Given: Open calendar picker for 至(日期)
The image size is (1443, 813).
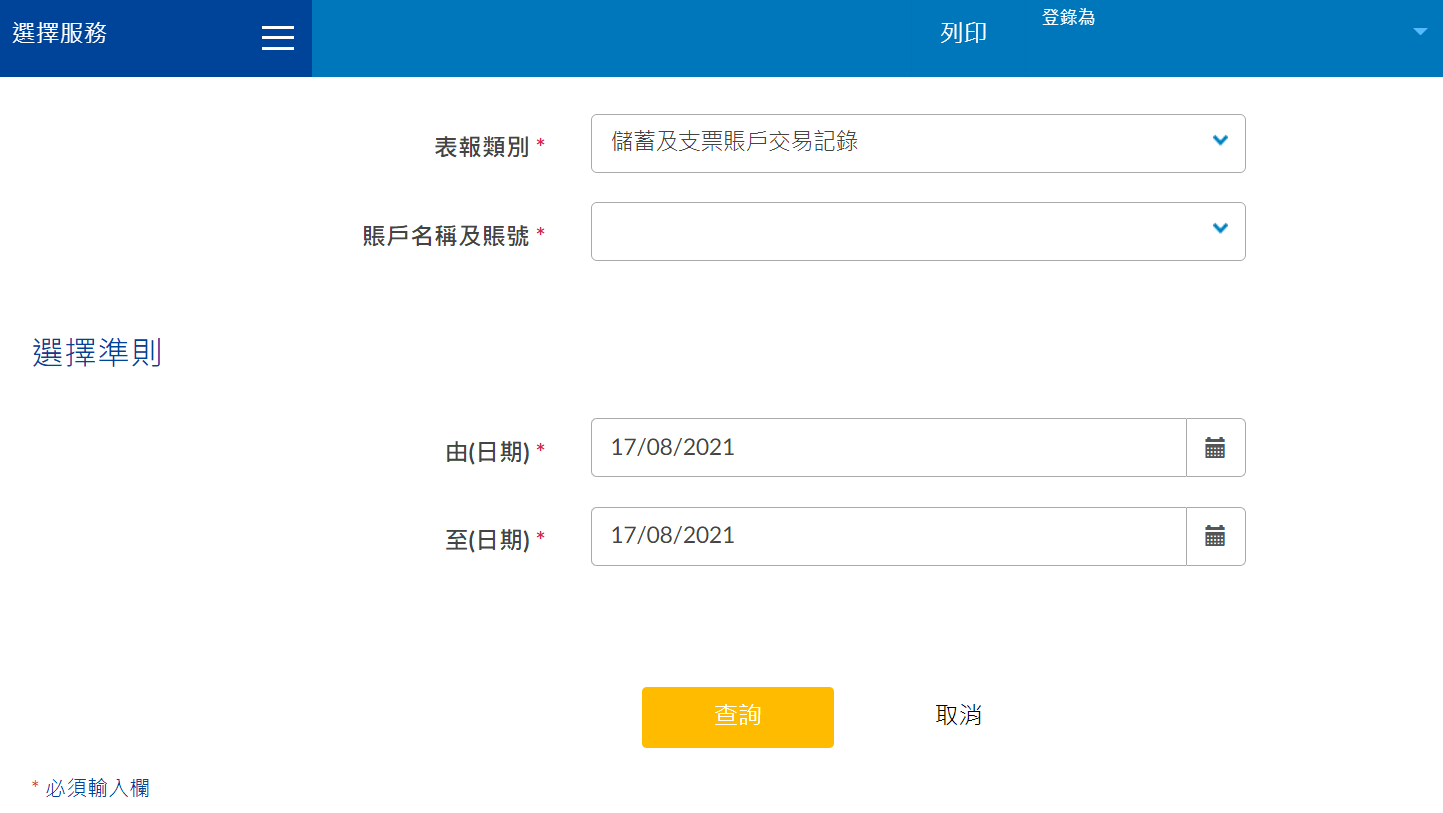Looking at the screenshot, I should point(1215,537).
